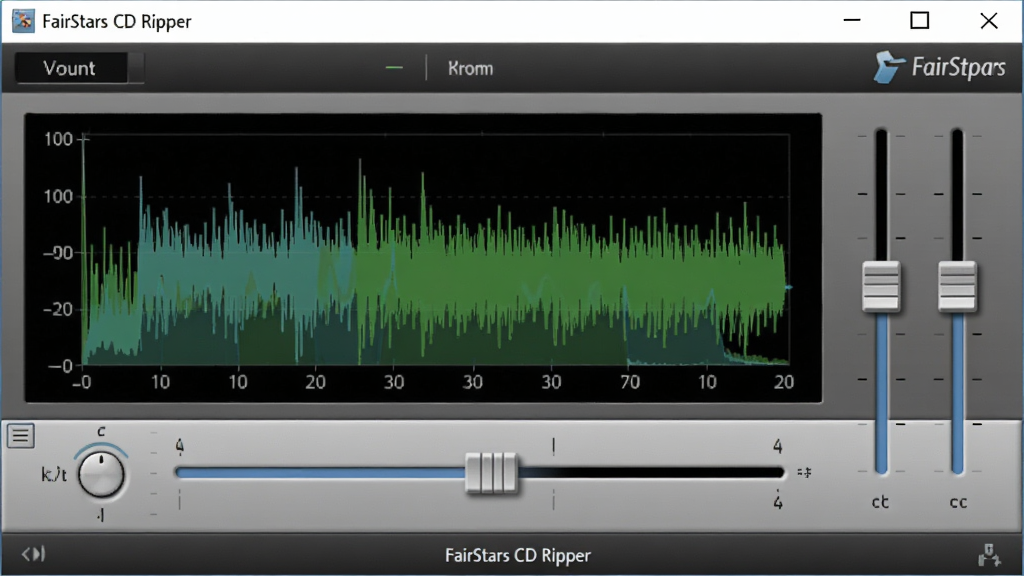Click the horizontal slider thumb
Screen dimensions: 1024x576
click(x=492, y=473)
